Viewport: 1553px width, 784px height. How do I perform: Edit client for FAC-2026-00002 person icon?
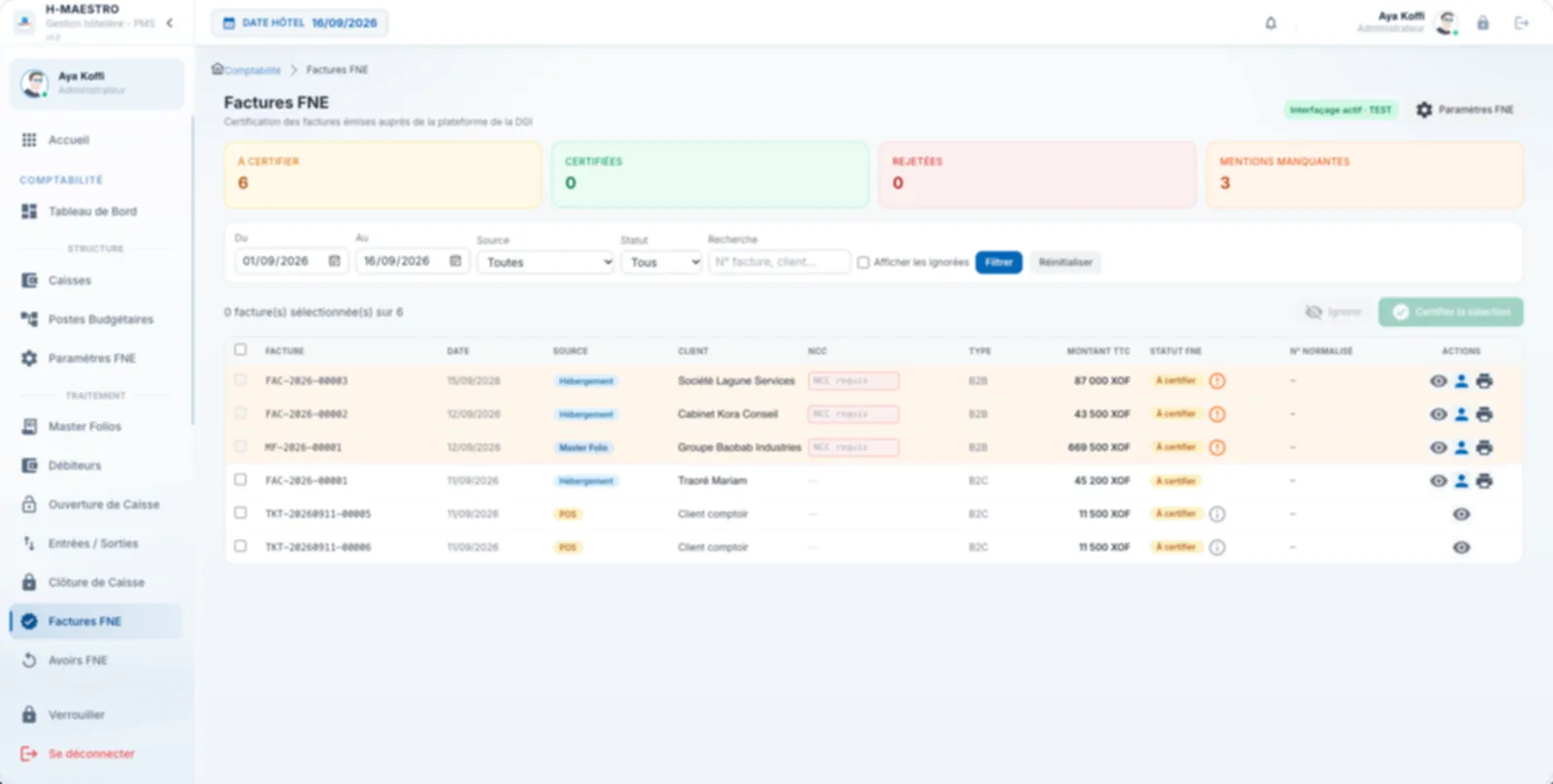tap(1461, 414)
